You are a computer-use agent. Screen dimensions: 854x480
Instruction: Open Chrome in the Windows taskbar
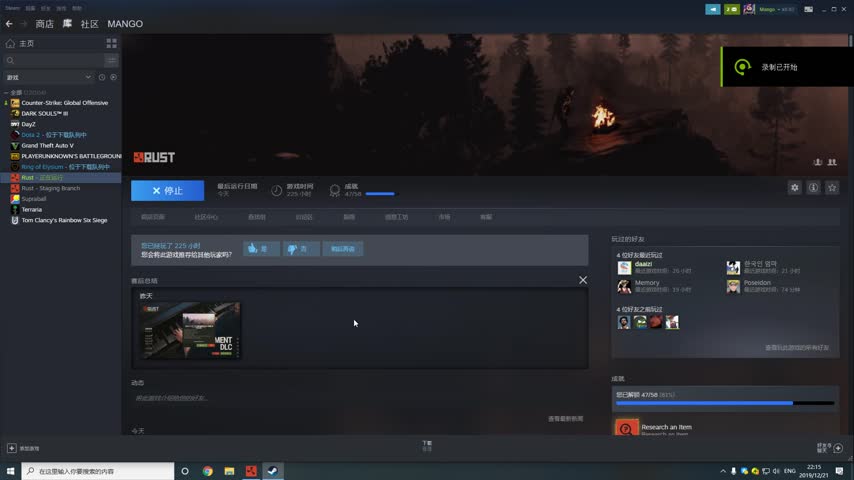click(208, 471)
